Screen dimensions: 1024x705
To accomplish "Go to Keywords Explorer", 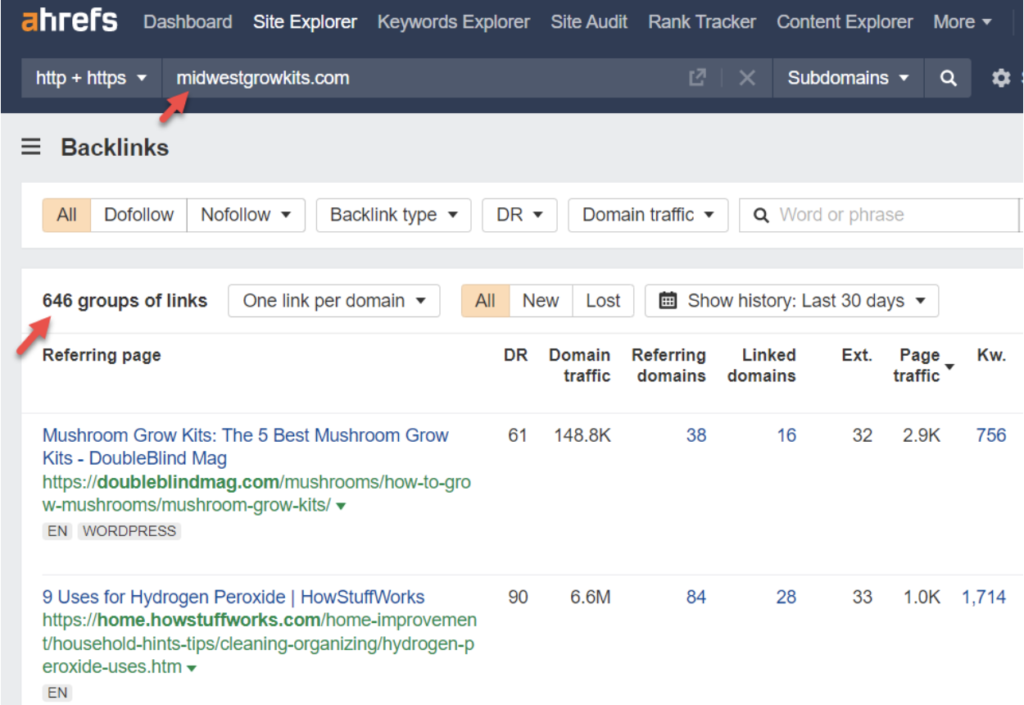I will [x=453, y=22].
